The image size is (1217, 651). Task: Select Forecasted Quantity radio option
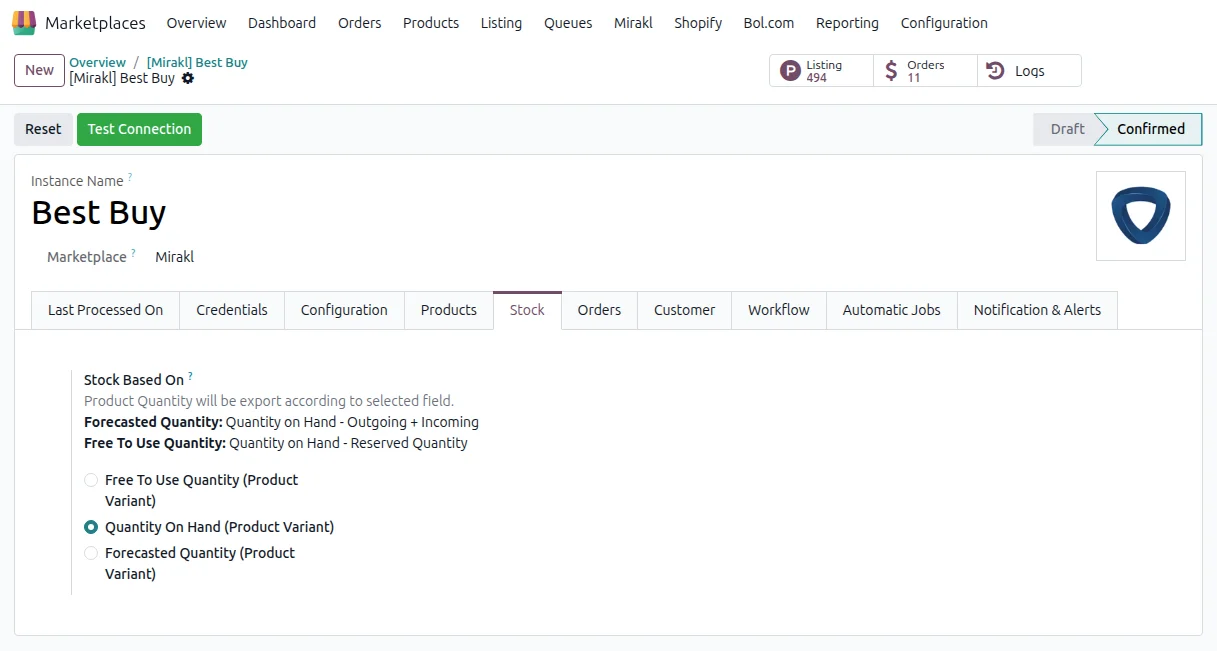pos(91,553)
